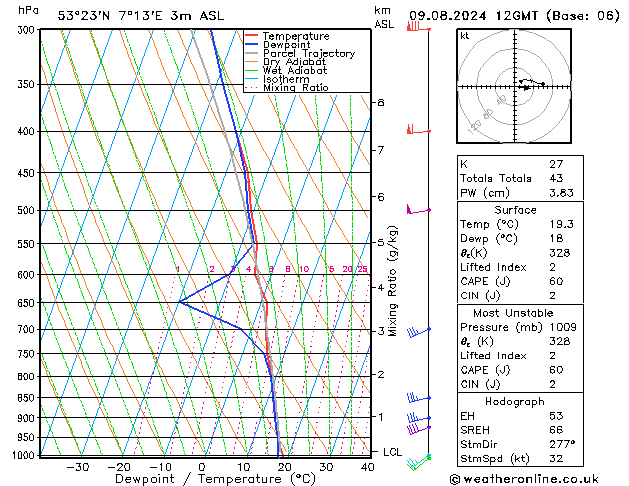Click the red Temperature legend line sample
Screen dimensions: 629x486
tap(252, 36)
